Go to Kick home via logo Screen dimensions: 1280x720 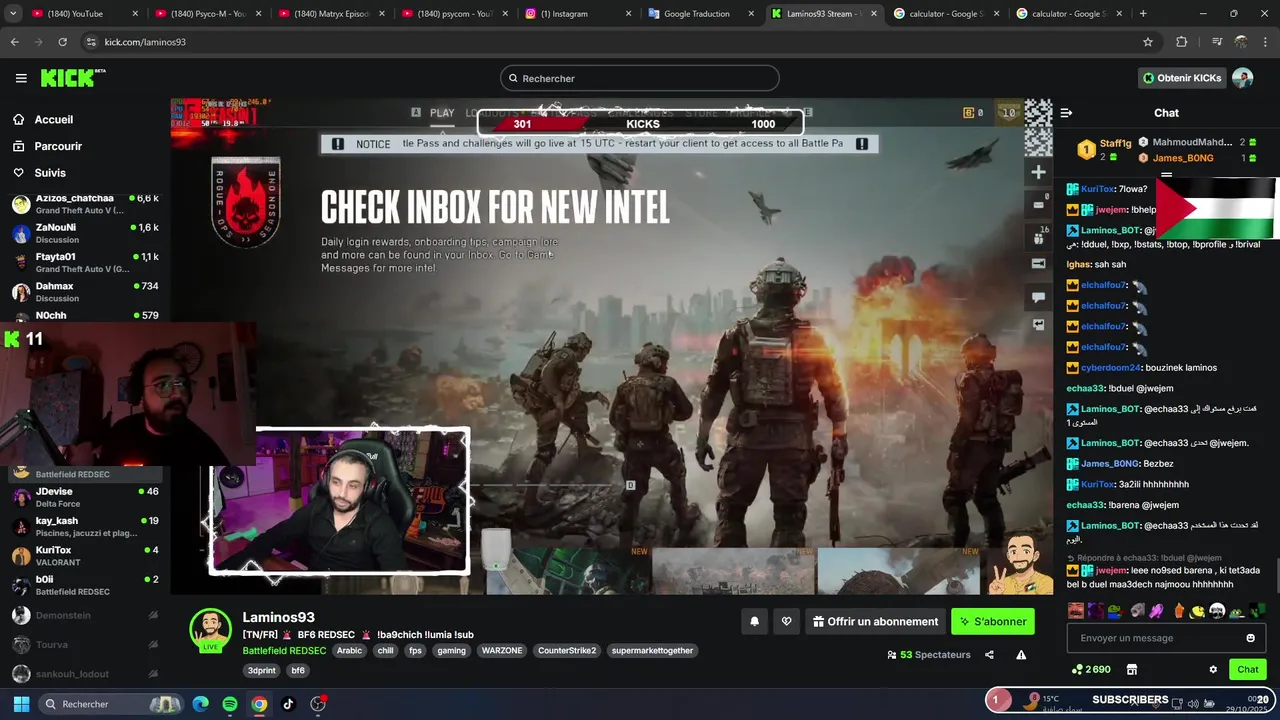click(x=72, y=78)
